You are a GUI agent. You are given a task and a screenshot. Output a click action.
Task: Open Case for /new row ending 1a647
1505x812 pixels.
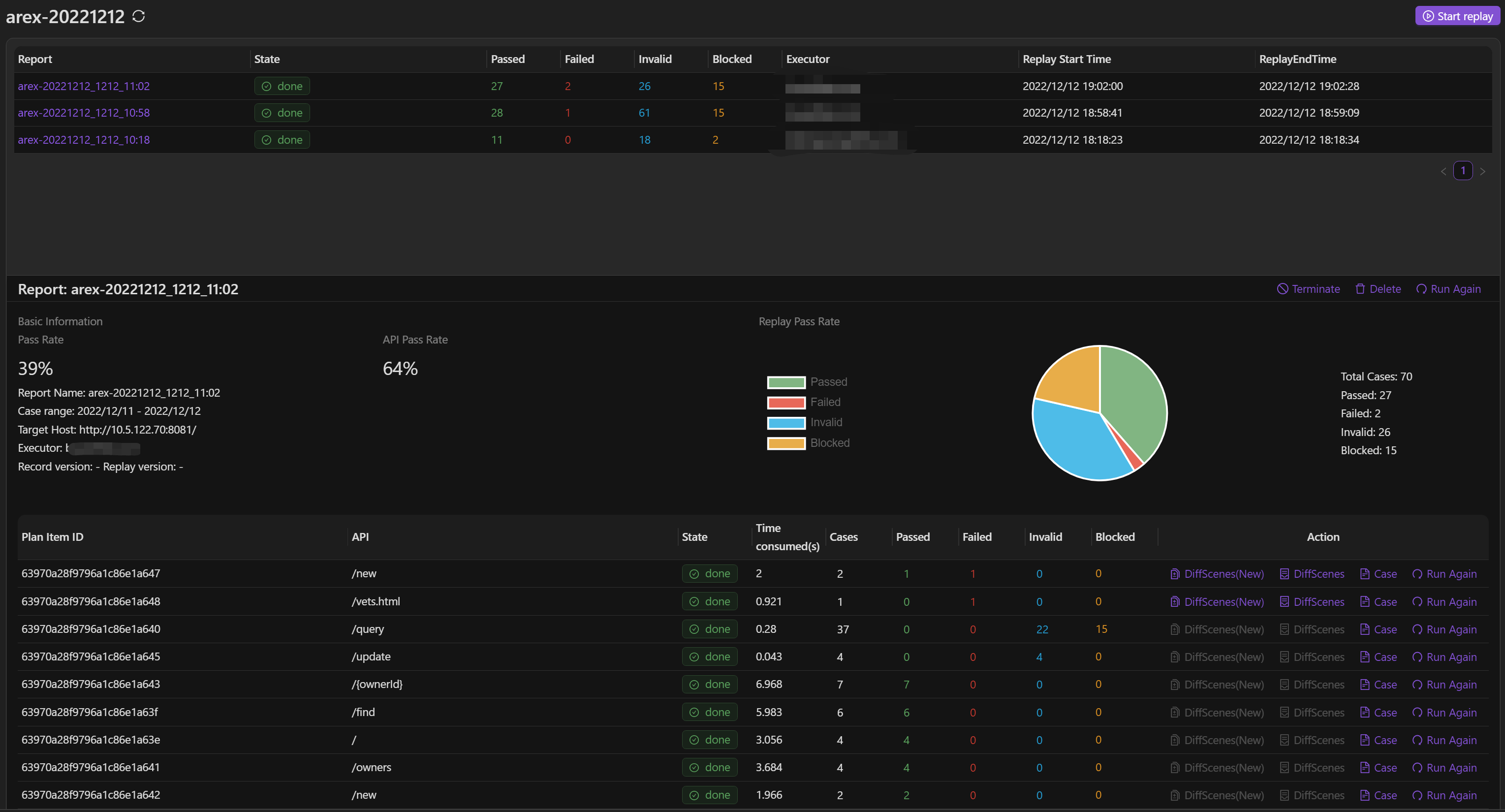1378,574
